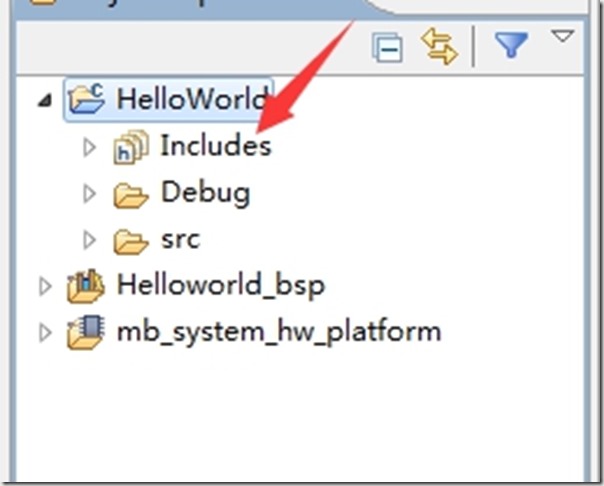Image resolution: width=604 pixels, height=486 pixels.
Task: Select the Includes tree item label
Action: point(215,147)
